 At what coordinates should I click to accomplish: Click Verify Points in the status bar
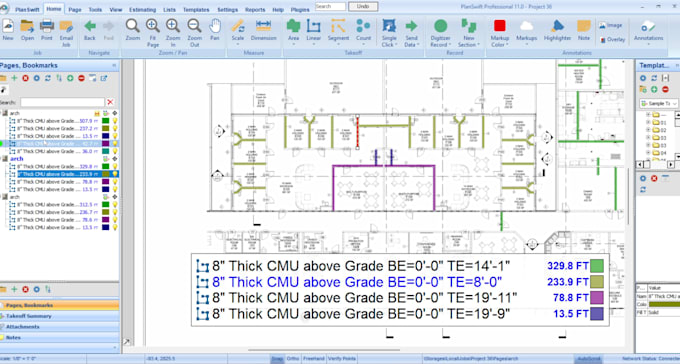pos(342,359)
